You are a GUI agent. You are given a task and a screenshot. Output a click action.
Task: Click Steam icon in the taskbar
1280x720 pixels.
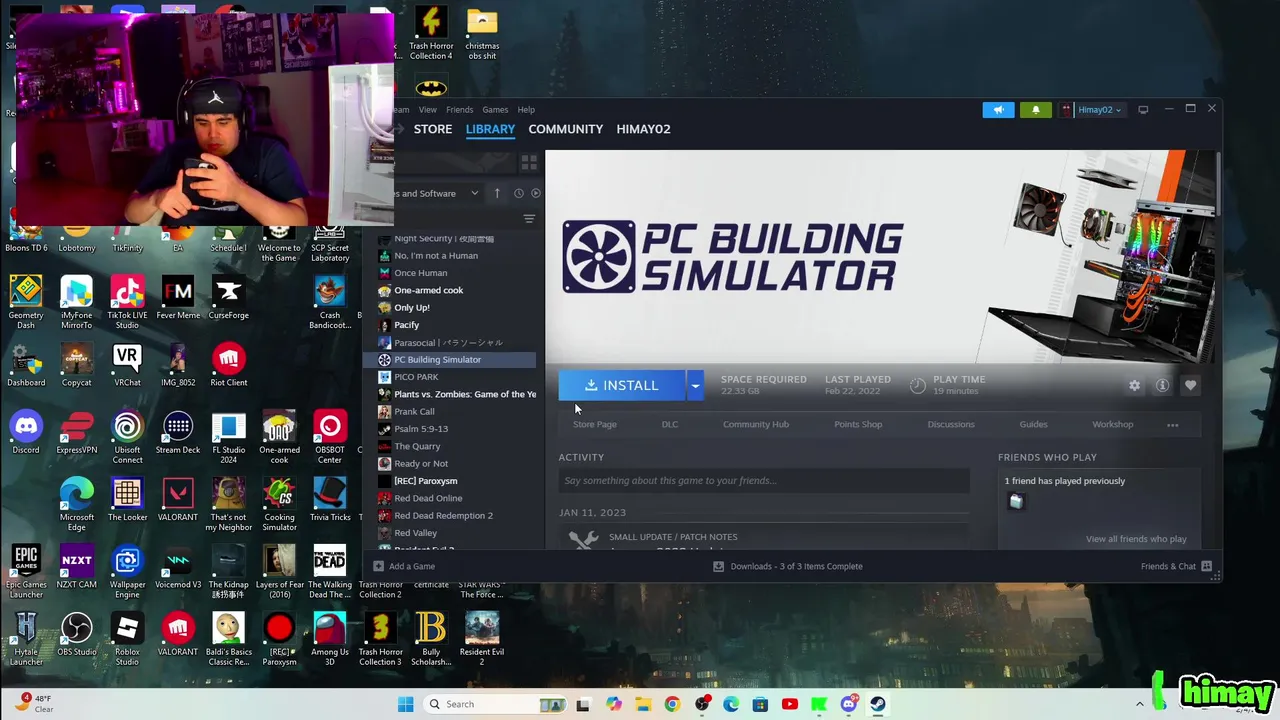click(877, 704)
